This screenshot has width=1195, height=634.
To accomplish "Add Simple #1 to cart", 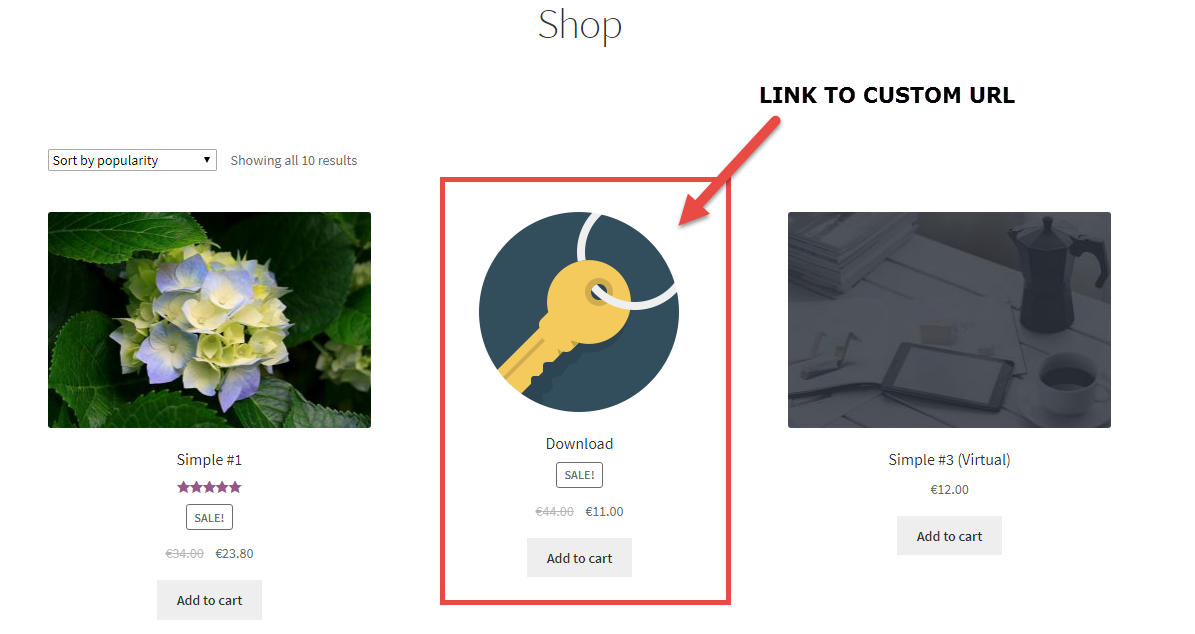I will [210, 600].
